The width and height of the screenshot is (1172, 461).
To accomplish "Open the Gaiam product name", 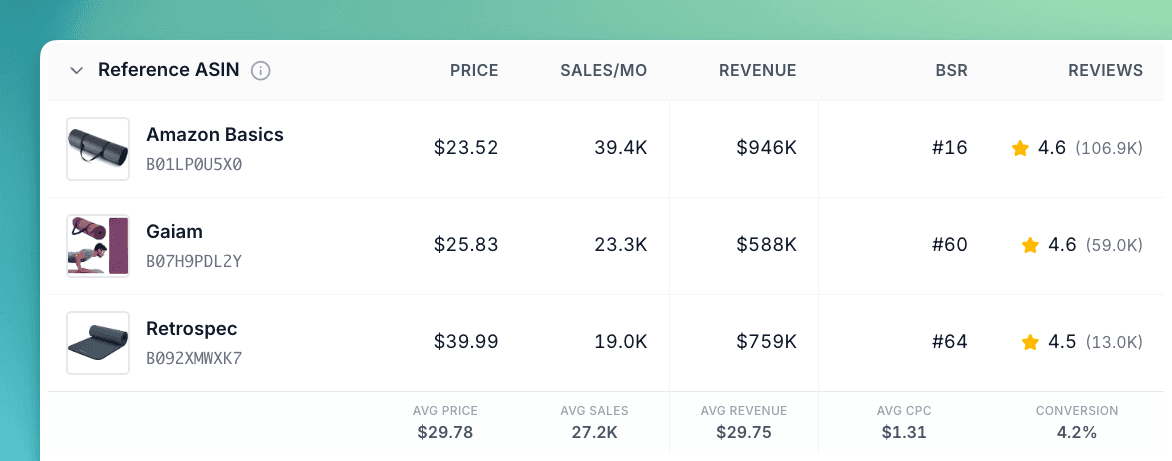I will coord(175,232).
